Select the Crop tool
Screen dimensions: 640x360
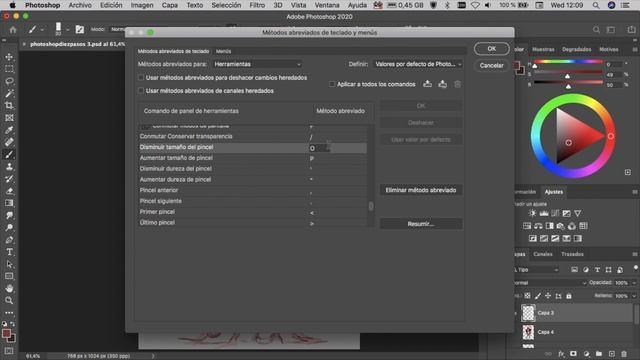[x=9, y=106]
